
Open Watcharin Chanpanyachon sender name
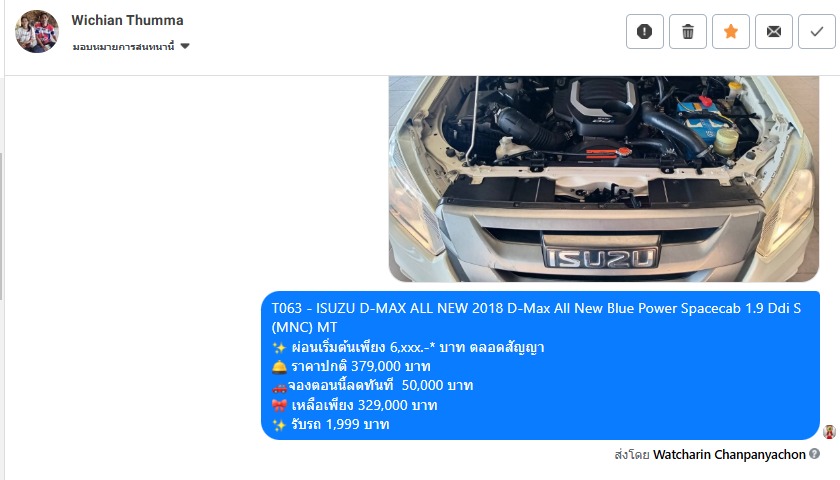[729, 455]
